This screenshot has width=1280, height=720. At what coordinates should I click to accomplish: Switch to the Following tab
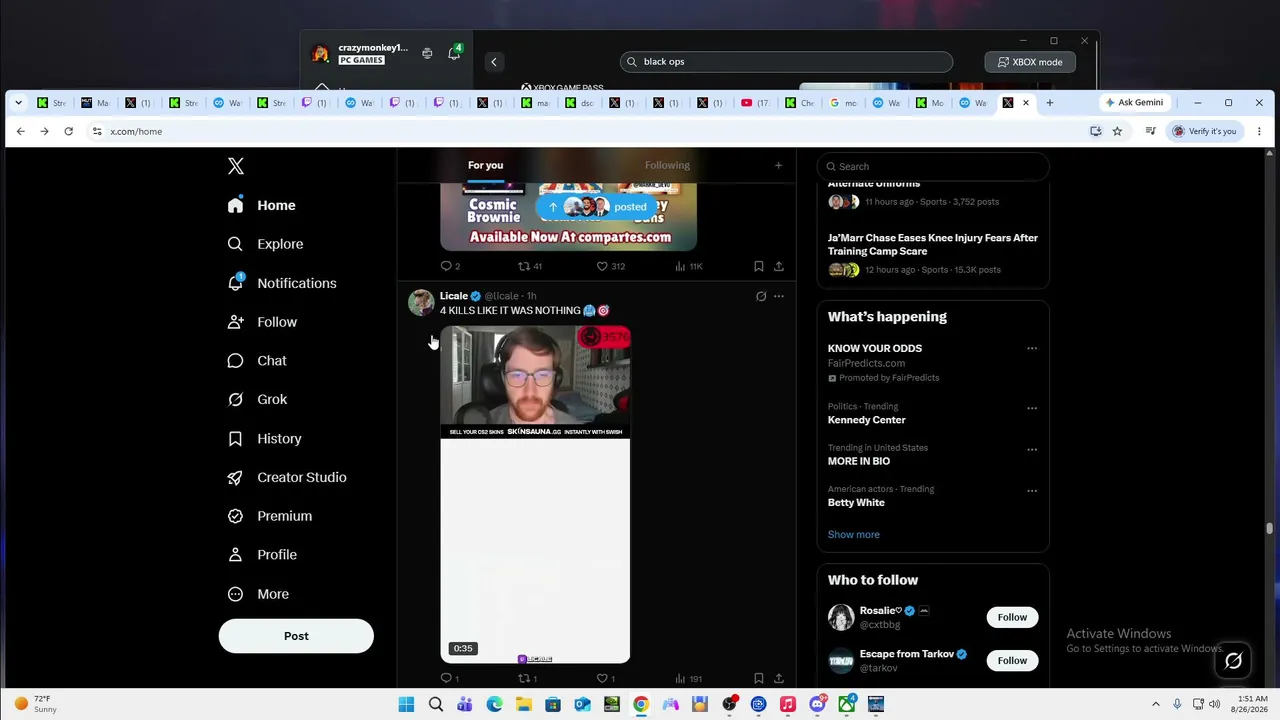(x=667, y=165)
